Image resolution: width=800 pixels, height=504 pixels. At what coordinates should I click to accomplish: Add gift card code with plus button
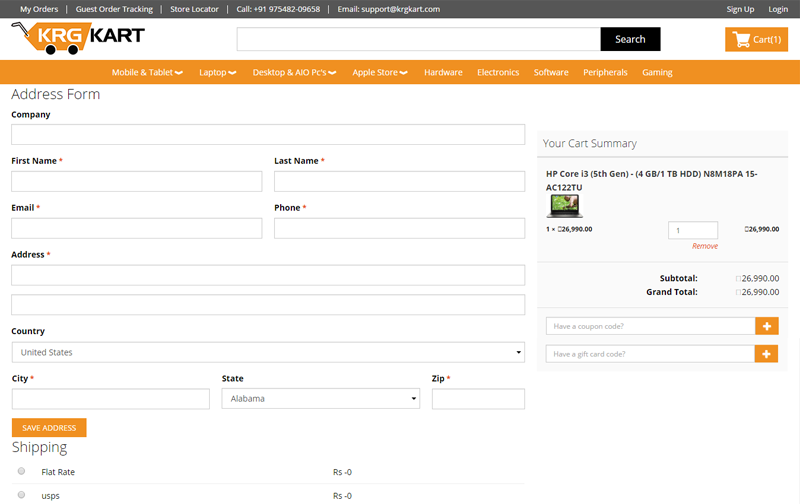point(766,354)
